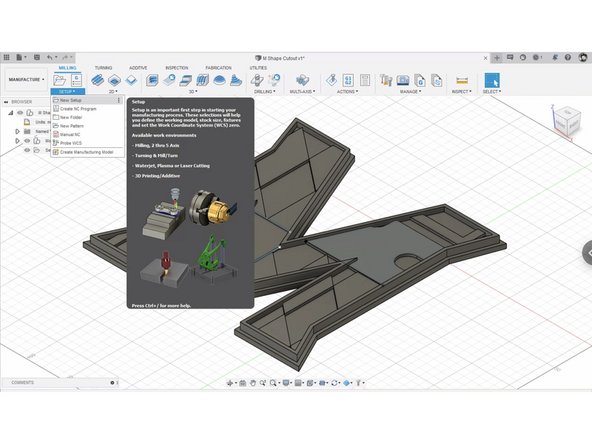Image resolution: width=592 pixels, height=444 pixels.
Task: Click the New Setup folder icon in the ribbon
Action: click(59, 80)
